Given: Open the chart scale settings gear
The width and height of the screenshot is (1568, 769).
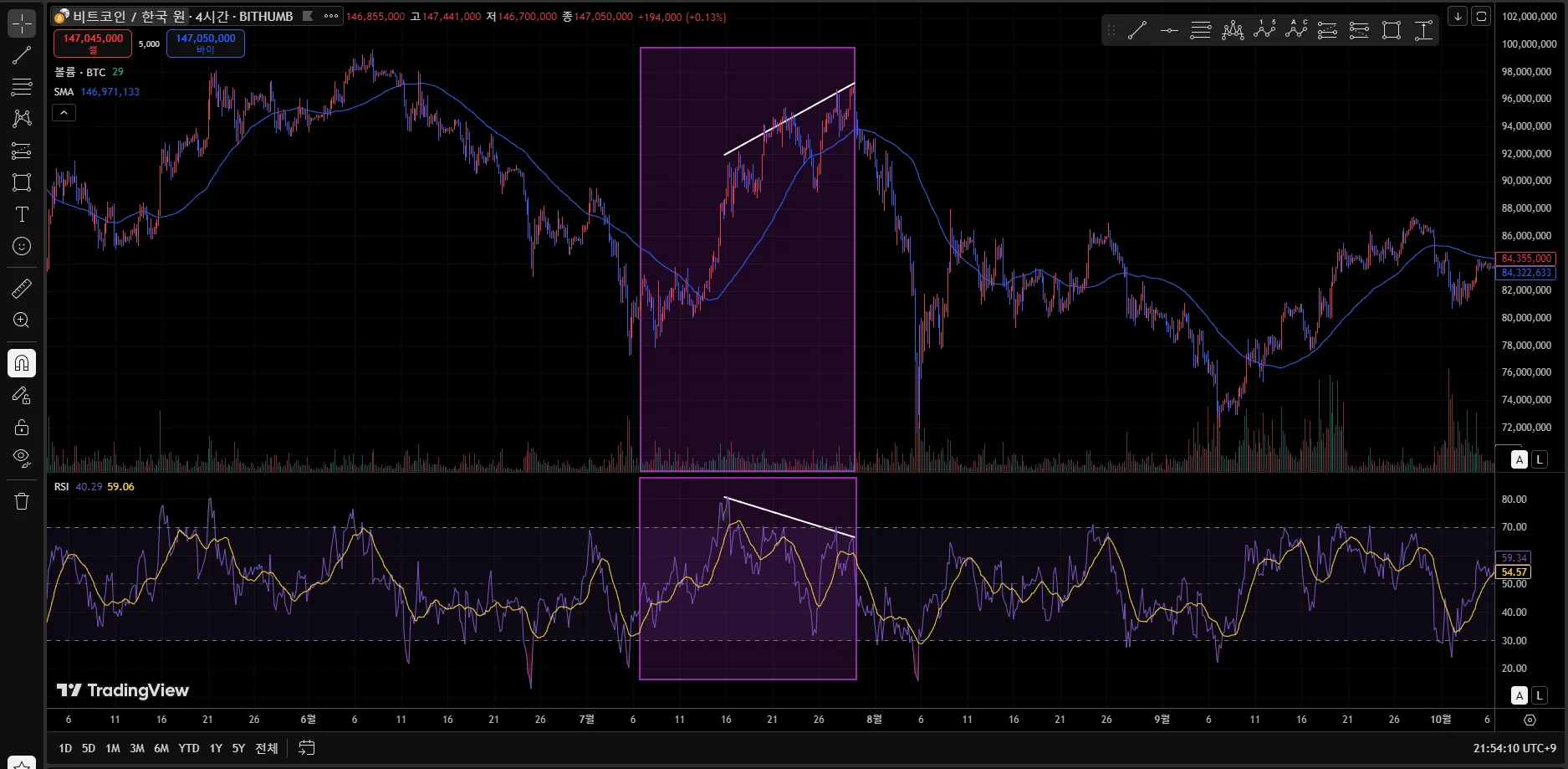Looking at the screenshot, I should (1530, 720).
